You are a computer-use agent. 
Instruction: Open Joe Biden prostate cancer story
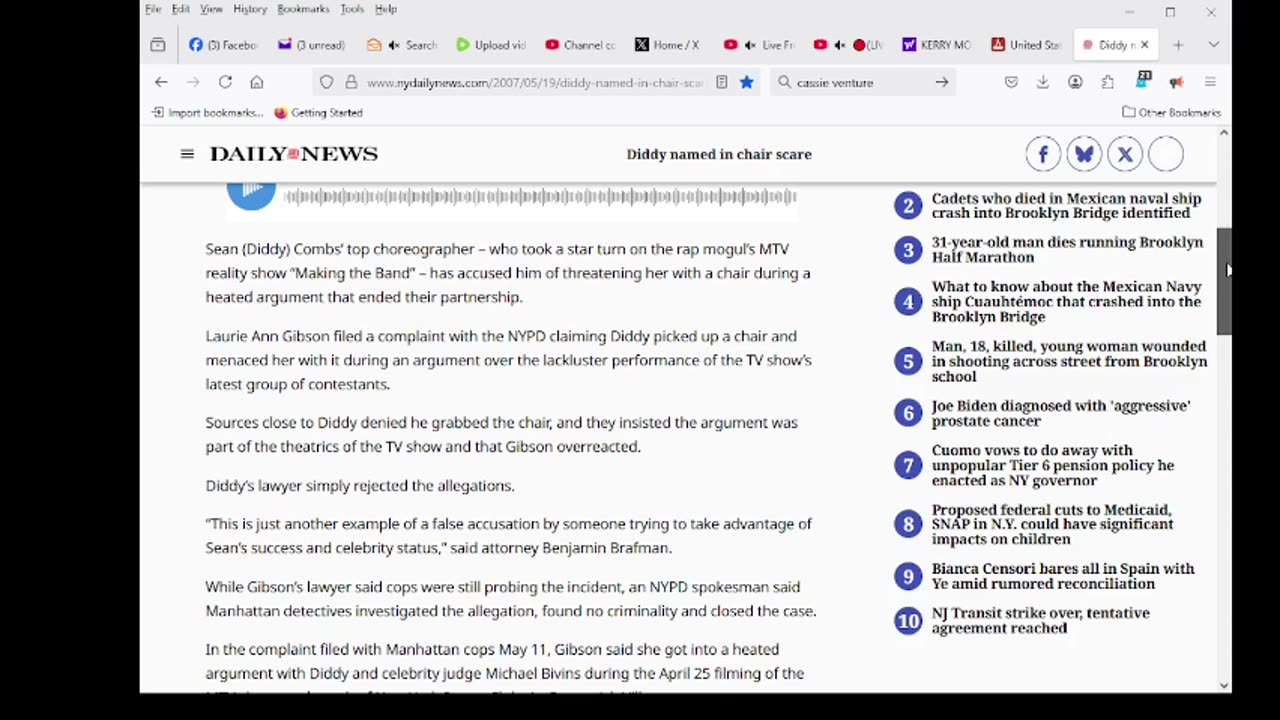(1061, 413)
